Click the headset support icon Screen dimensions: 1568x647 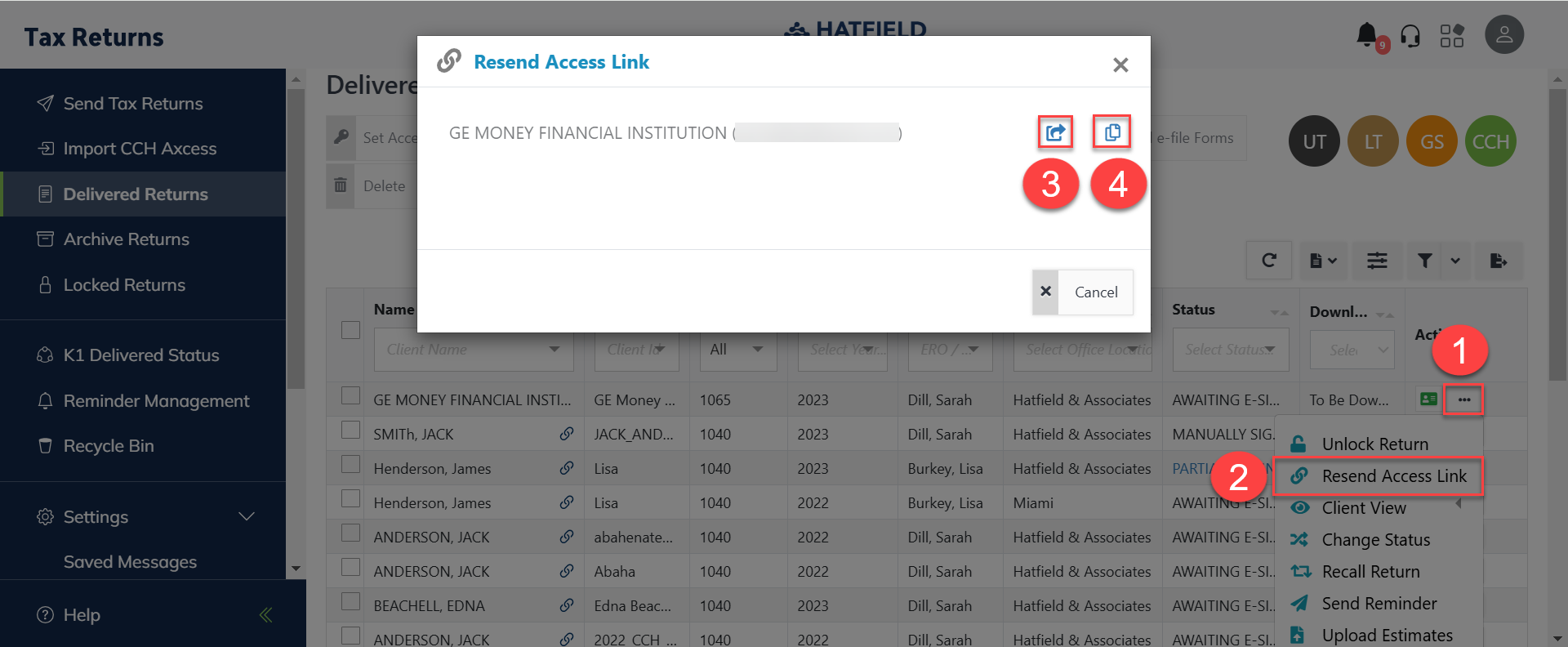point(1410,36)
